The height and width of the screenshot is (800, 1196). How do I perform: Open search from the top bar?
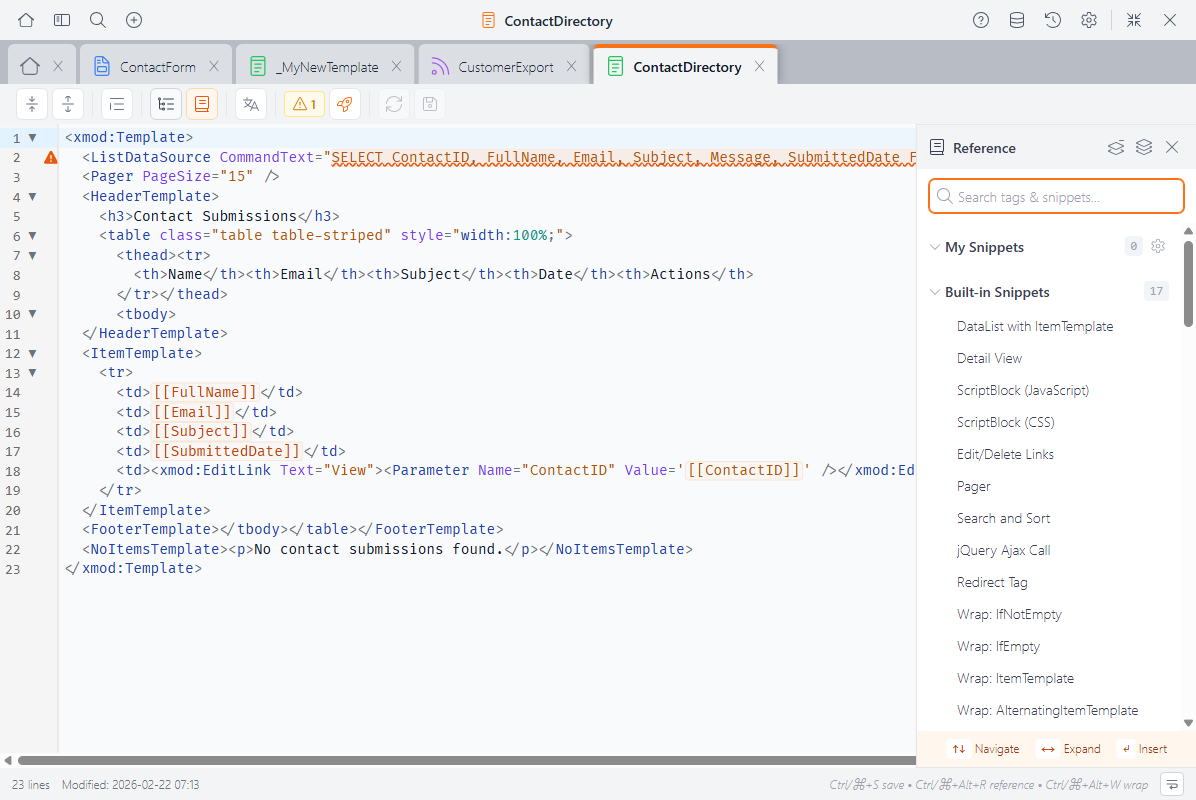(x=98, y=21)
